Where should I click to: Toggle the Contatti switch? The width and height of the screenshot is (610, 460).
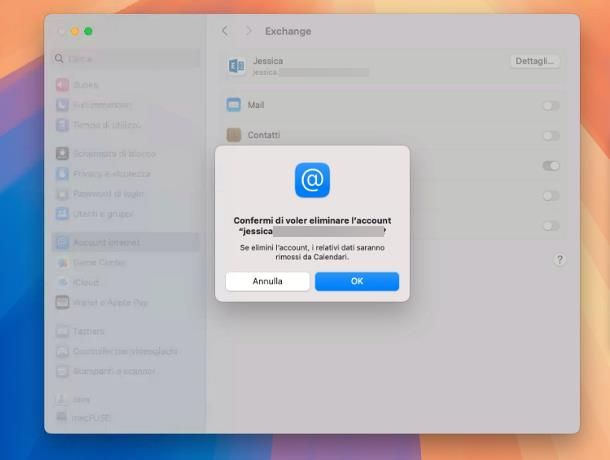[x=551, y=135]
